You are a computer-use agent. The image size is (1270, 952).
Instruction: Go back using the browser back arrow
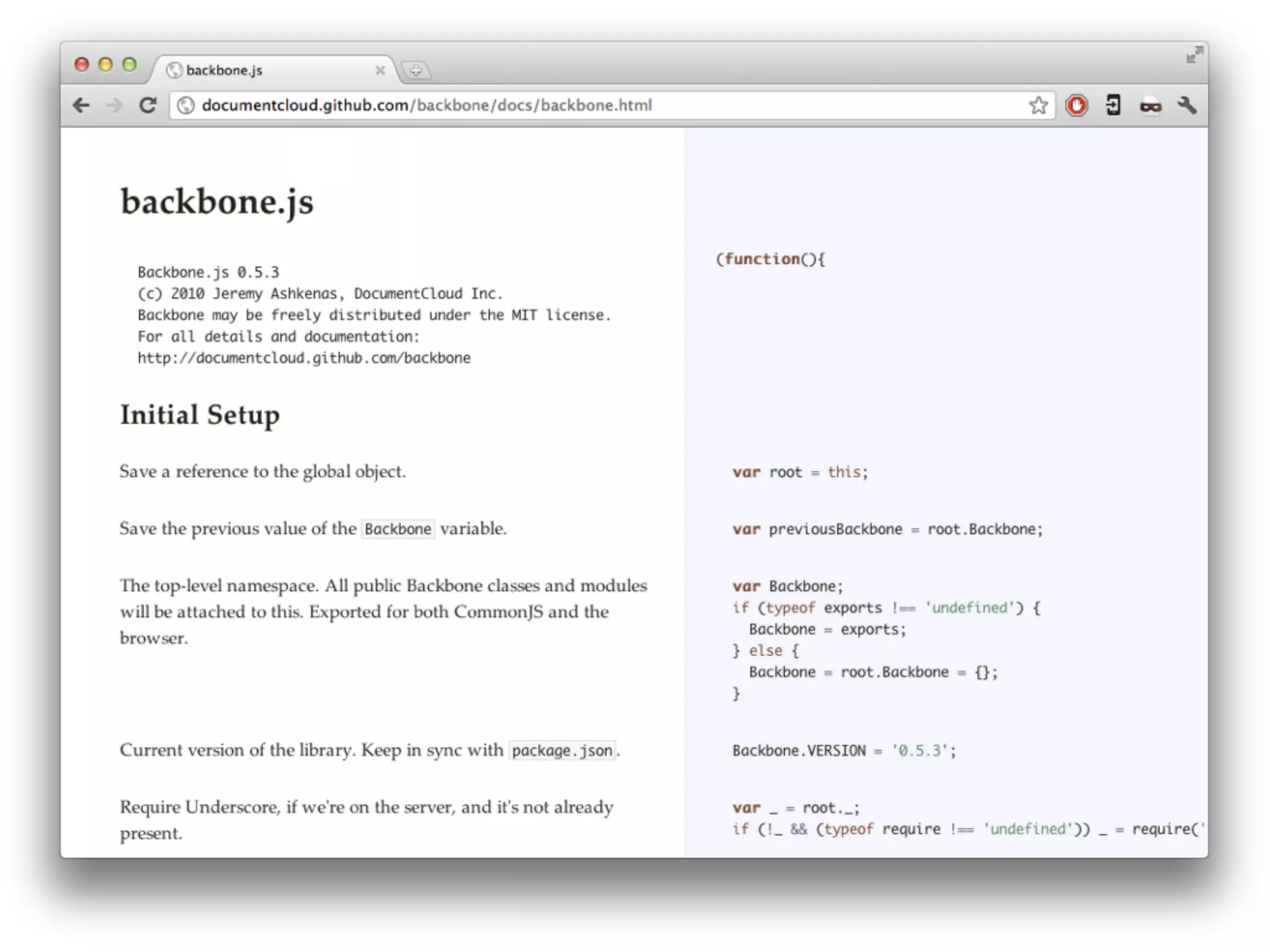81,105
